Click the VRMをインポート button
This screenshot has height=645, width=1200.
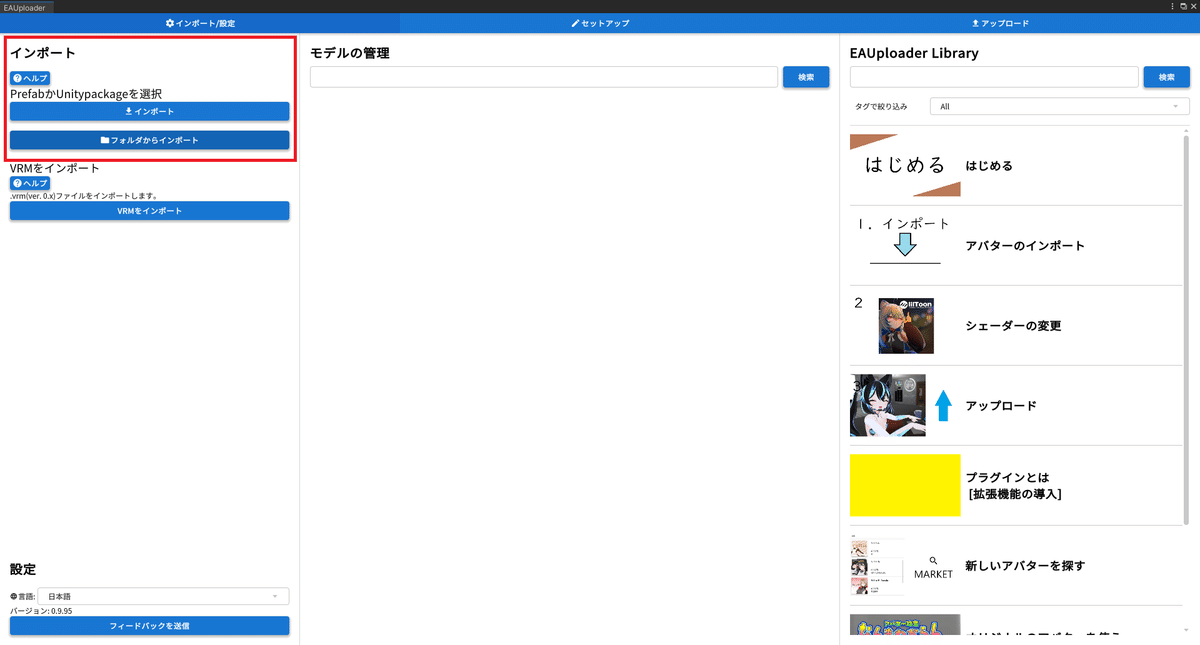(x=149, y=211)
